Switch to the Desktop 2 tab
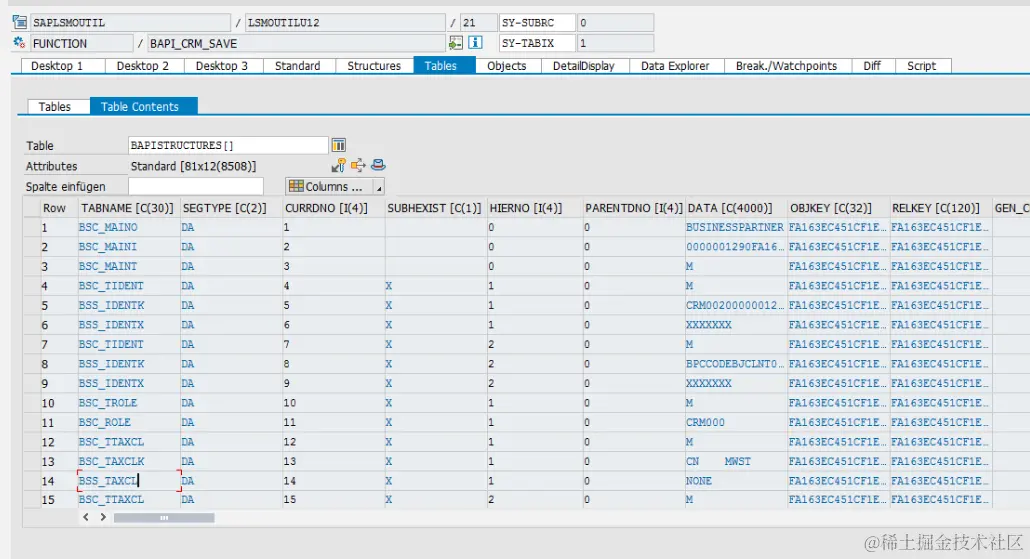Image resolution: width=1030 pixels, height=559 pixels. coord(143,66)
